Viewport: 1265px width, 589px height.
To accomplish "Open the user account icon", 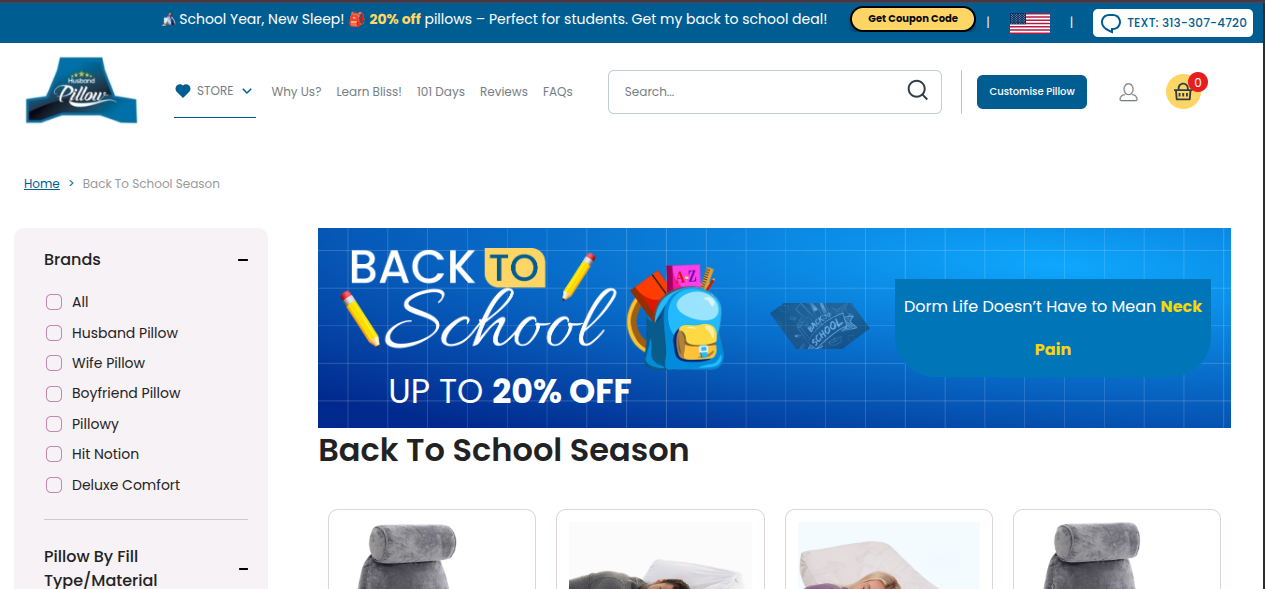I will [1128, 92].
